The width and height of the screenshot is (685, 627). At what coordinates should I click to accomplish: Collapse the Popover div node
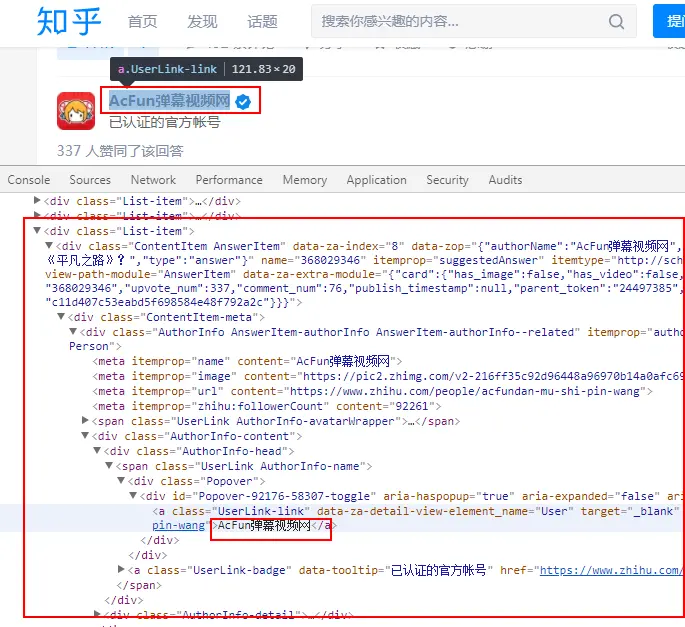(121, 480)
